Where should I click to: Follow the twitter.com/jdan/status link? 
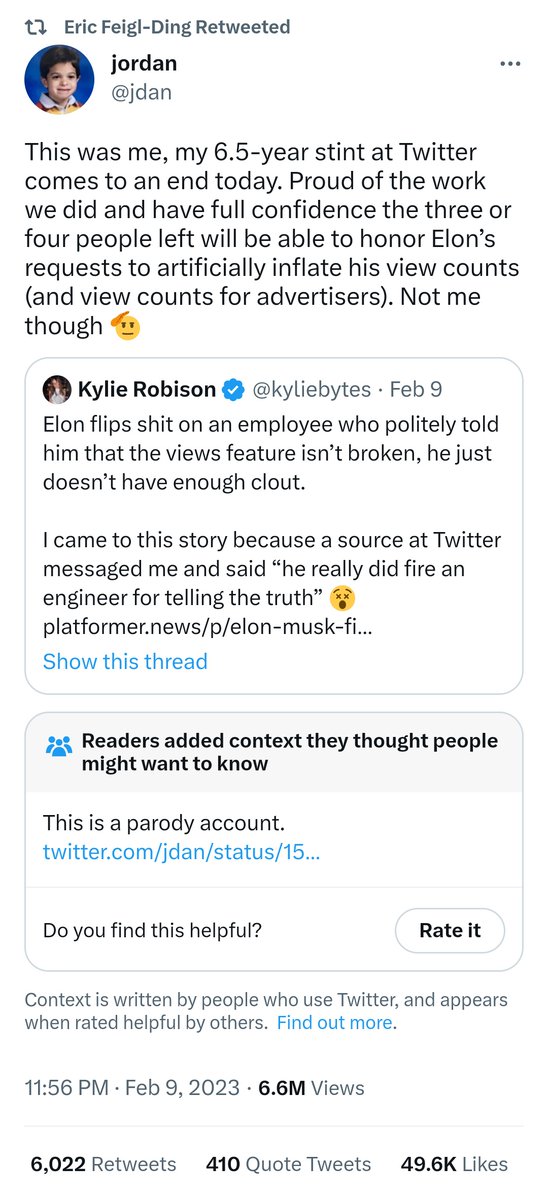[x=181, y=853]
